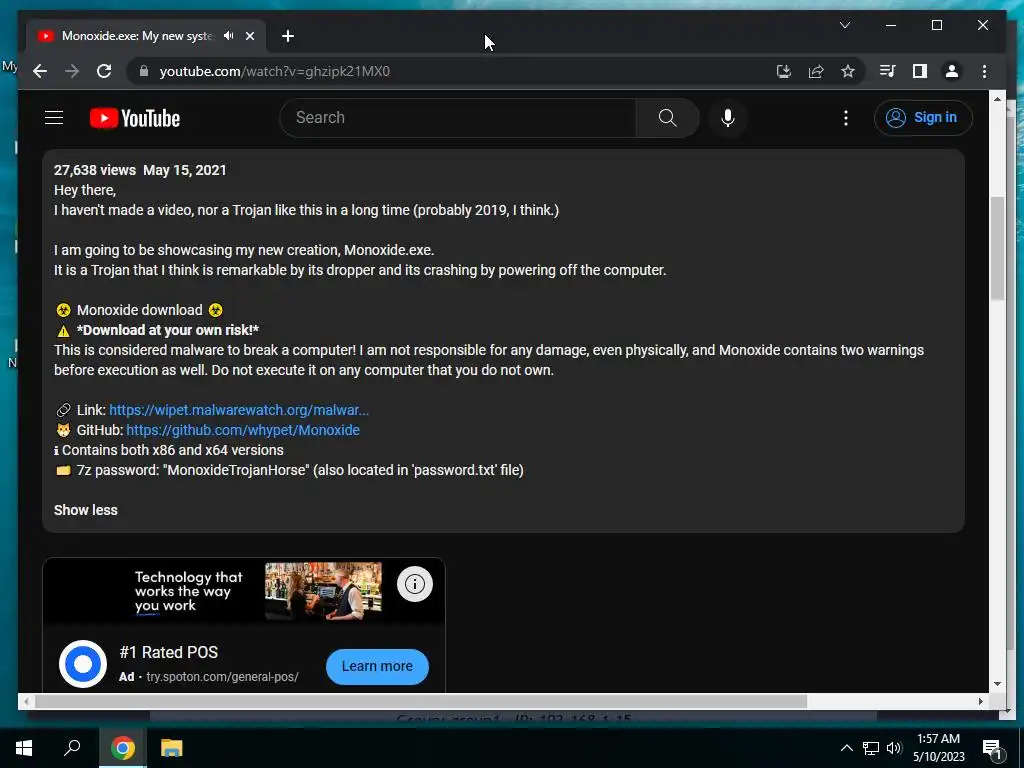Focus the YouTube Search field
Screen dimensions: 1024x768
[x=457, y=118]
